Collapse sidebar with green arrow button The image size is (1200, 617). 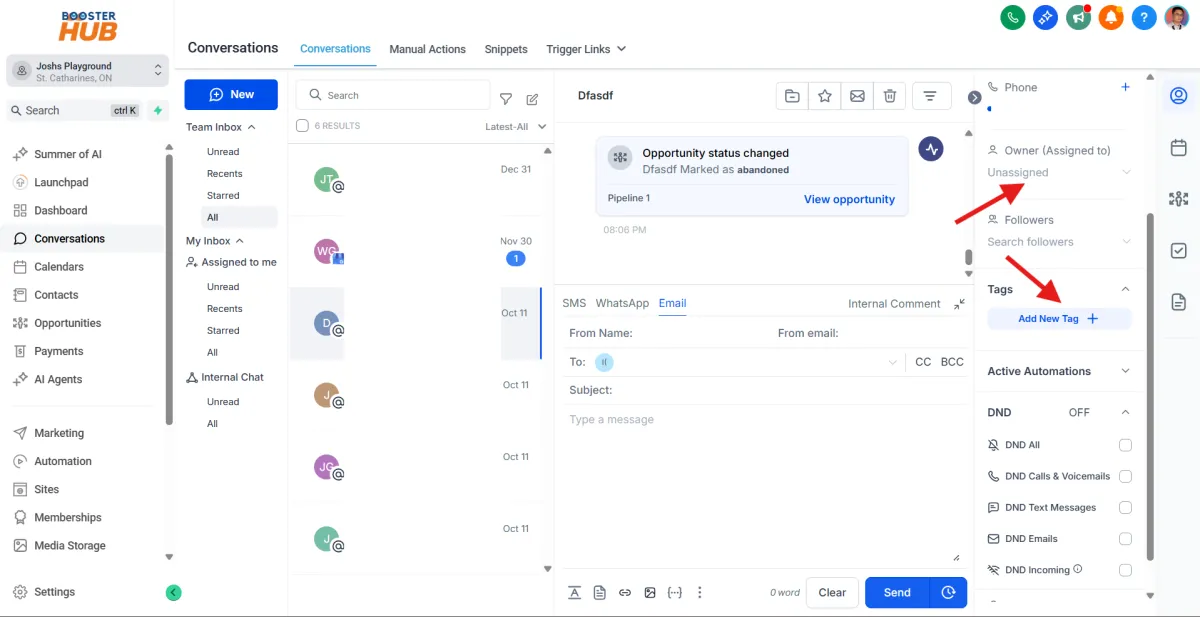(x=173, y=592)
